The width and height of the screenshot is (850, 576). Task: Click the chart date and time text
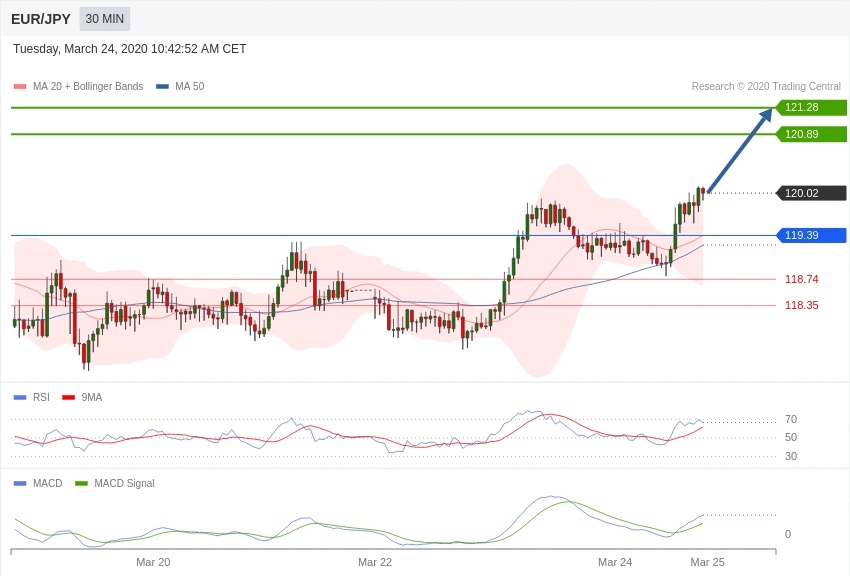(130, 49)
